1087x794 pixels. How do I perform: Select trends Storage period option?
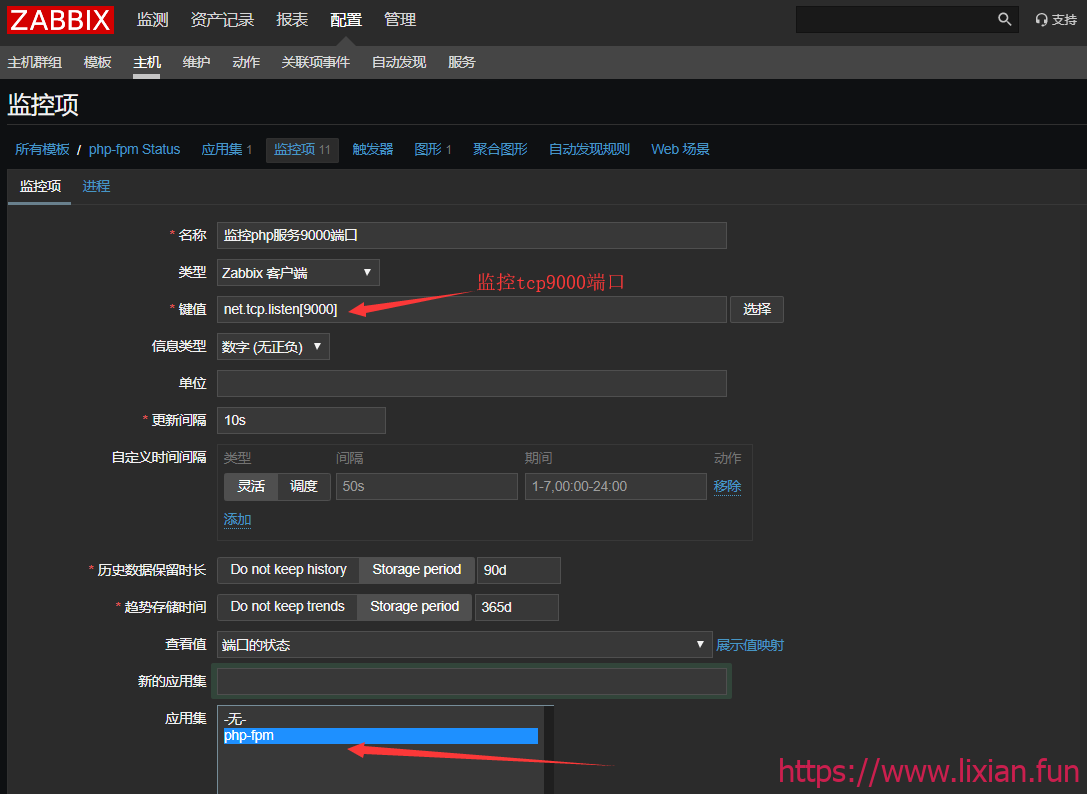coord(415,607)
